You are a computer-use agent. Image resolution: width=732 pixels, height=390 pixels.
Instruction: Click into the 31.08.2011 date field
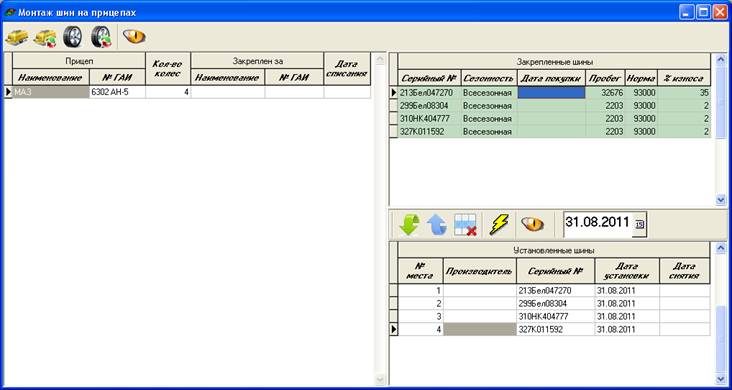tap(598, 223)
